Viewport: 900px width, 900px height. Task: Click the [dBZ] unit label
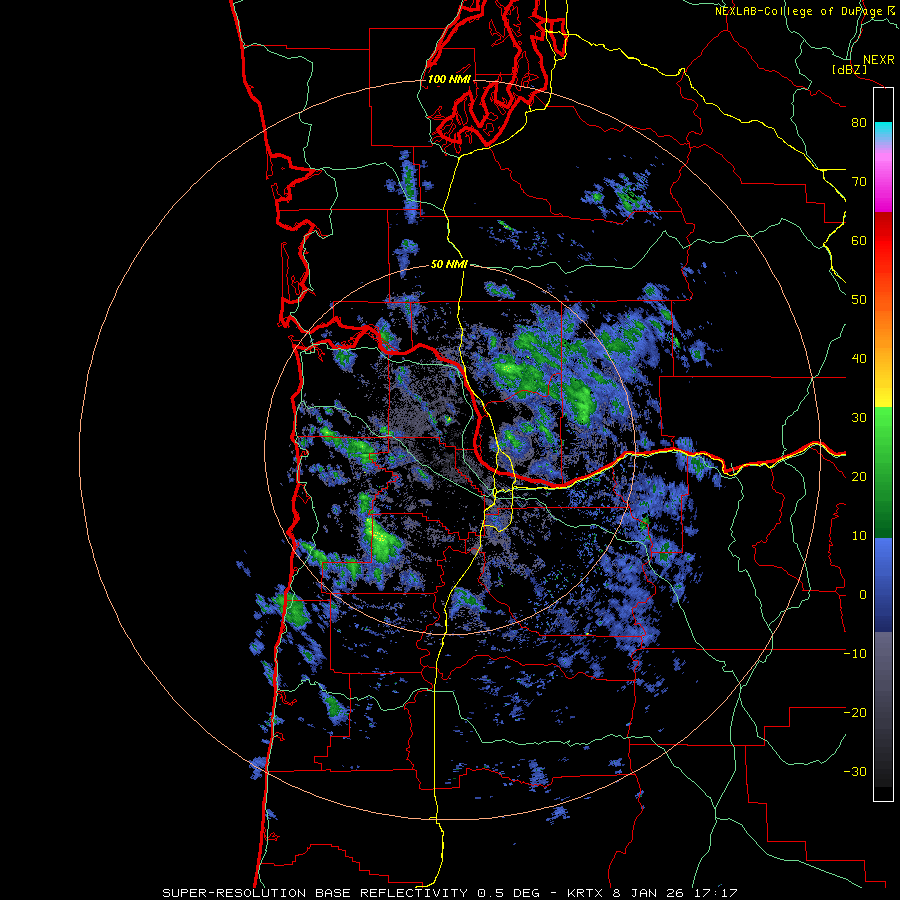tap(849, 70)
